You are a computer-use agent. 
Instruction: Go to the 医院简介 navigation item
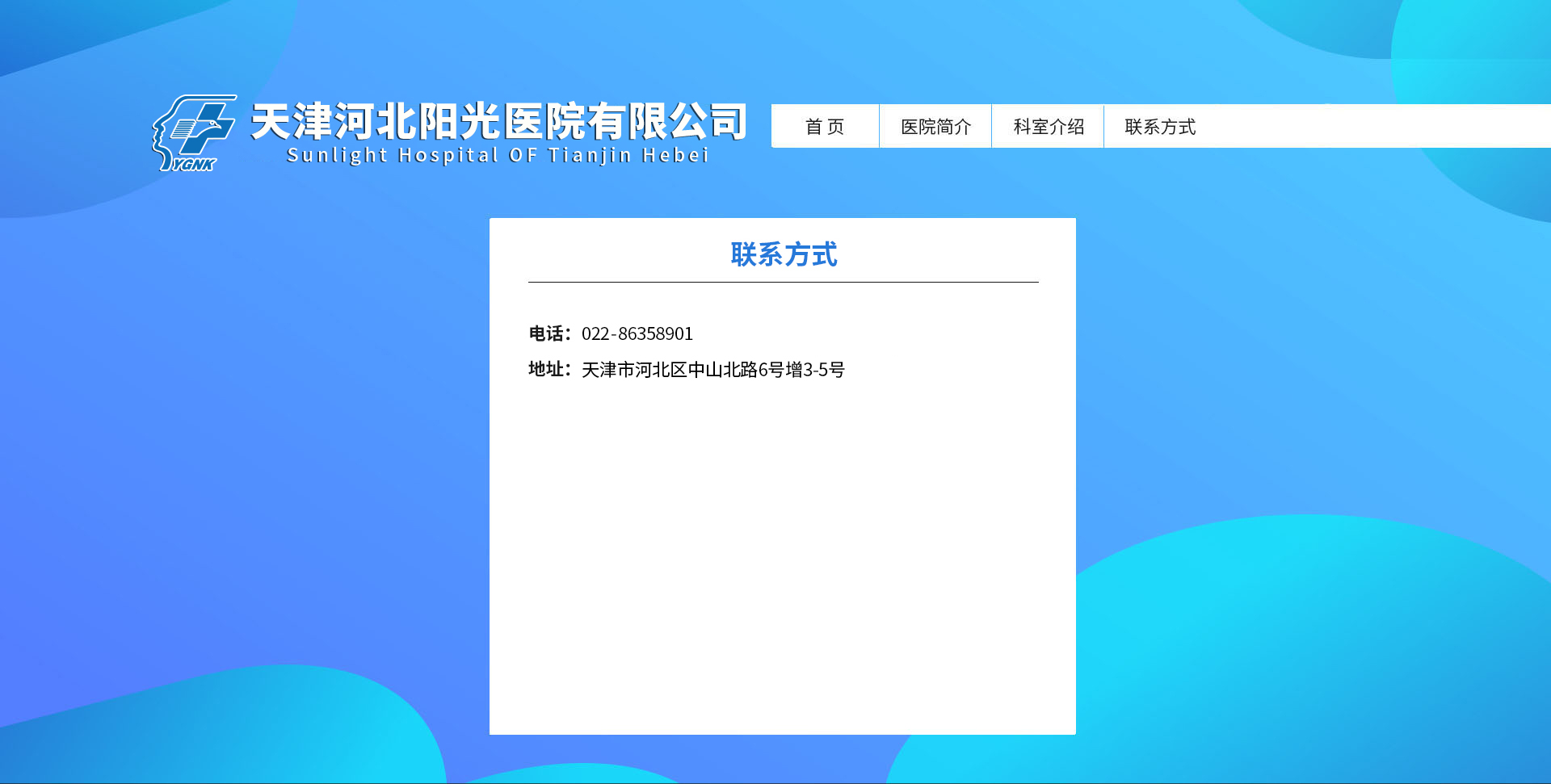pos(935,127)
